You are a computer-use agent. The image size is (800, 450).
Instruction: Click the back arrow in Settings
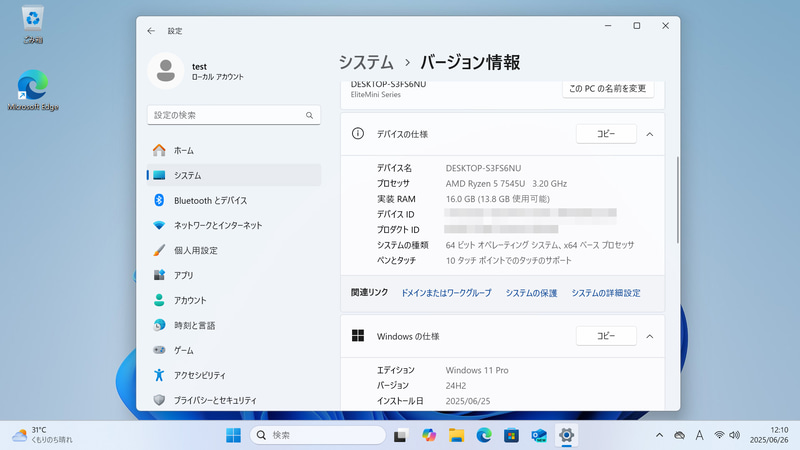(151, 31)
